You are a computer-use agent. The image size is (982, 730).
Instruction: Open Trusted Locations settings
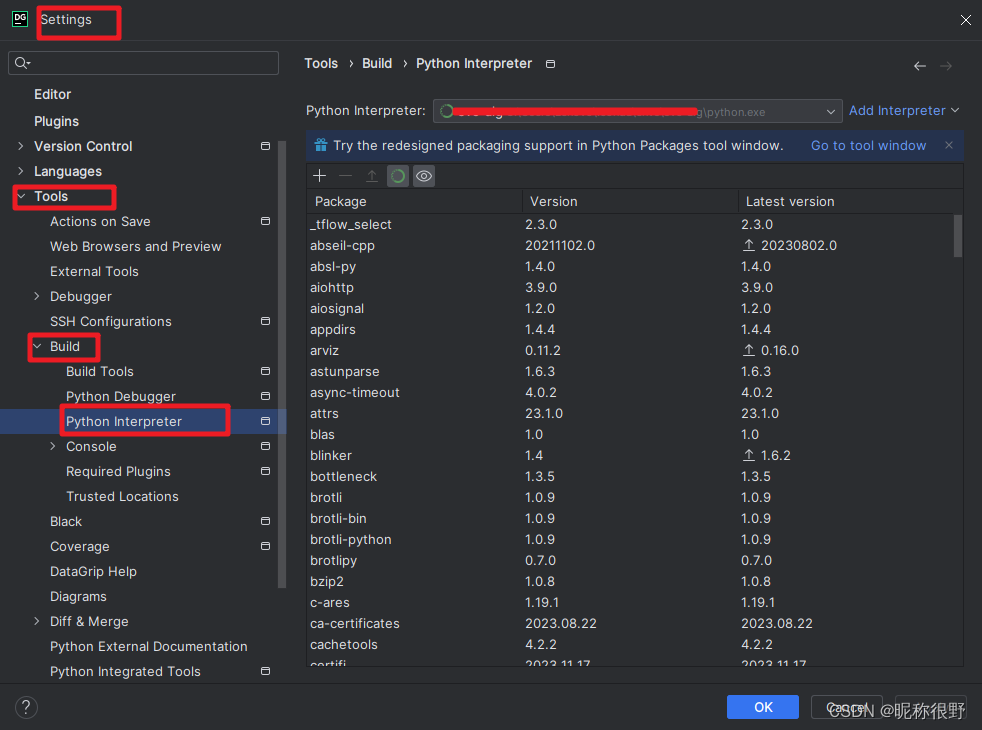[122, 496]
